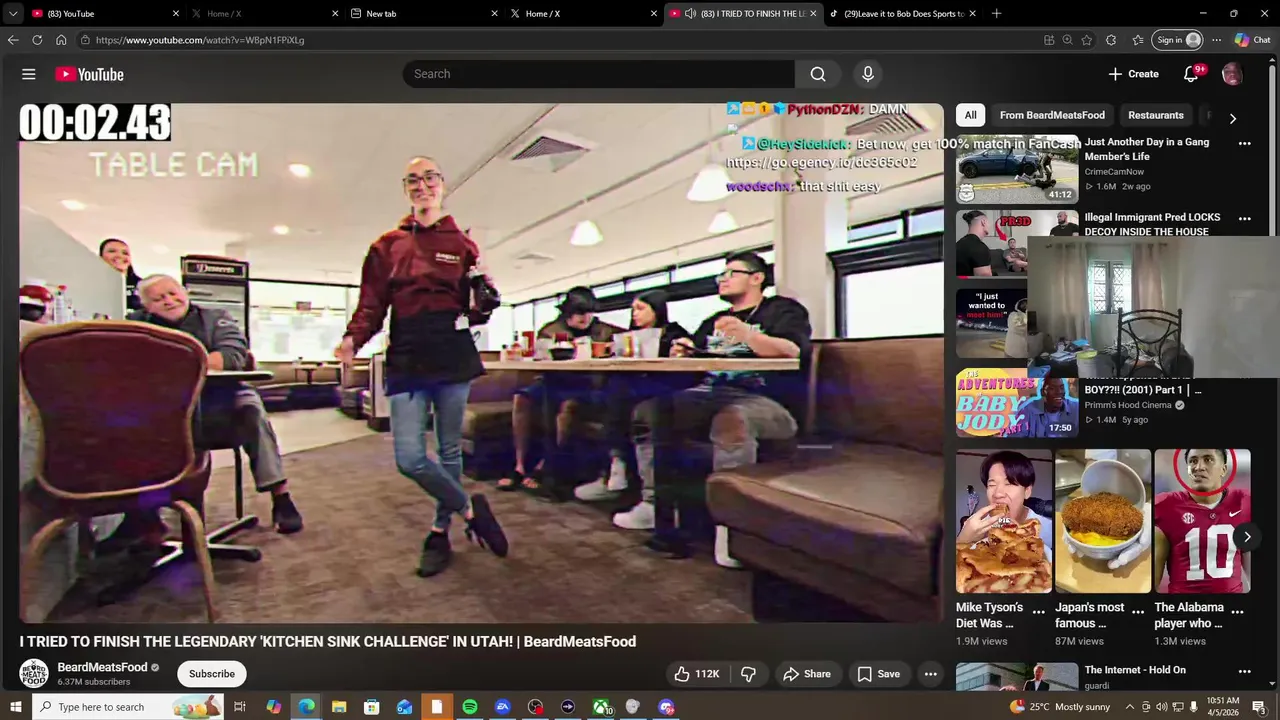Open File Explorer from the taskbar
This screenshot has width=1280, height=720.
339,707
